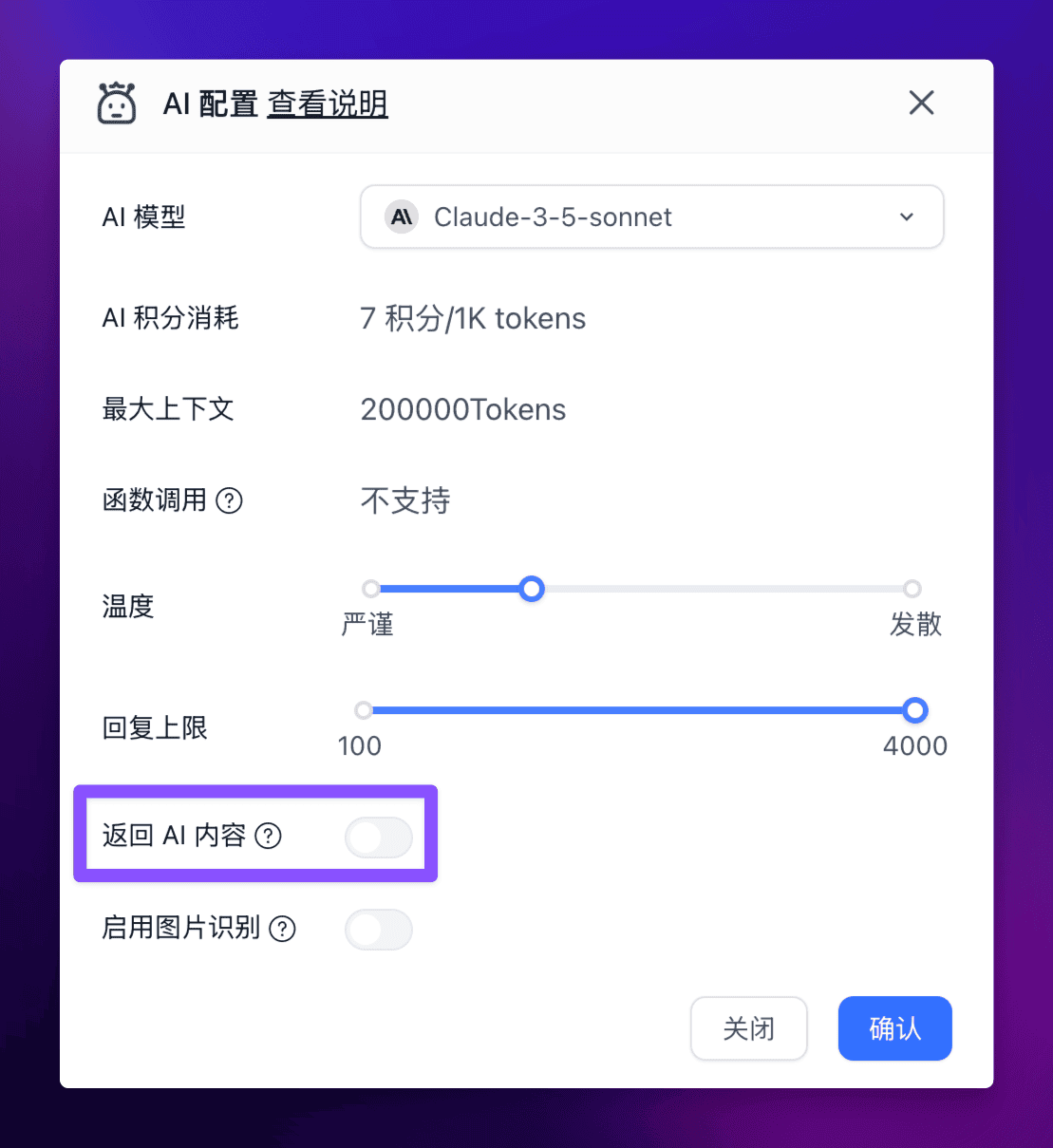Screen dimensions: 1053x1148
Task: Enable the 启用图片识别 switch
Action: point(379,930)
